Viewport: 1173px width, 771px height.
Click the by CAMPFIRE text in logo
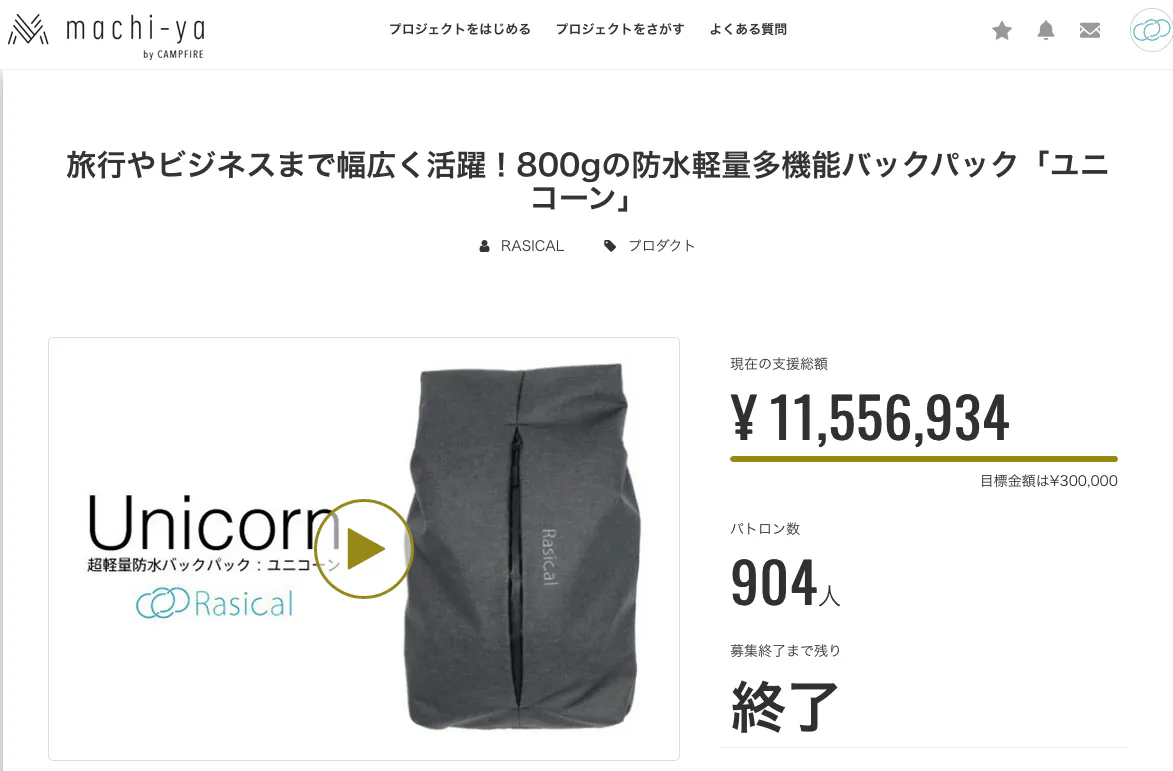pyautogui.click(x=173, y=55)
